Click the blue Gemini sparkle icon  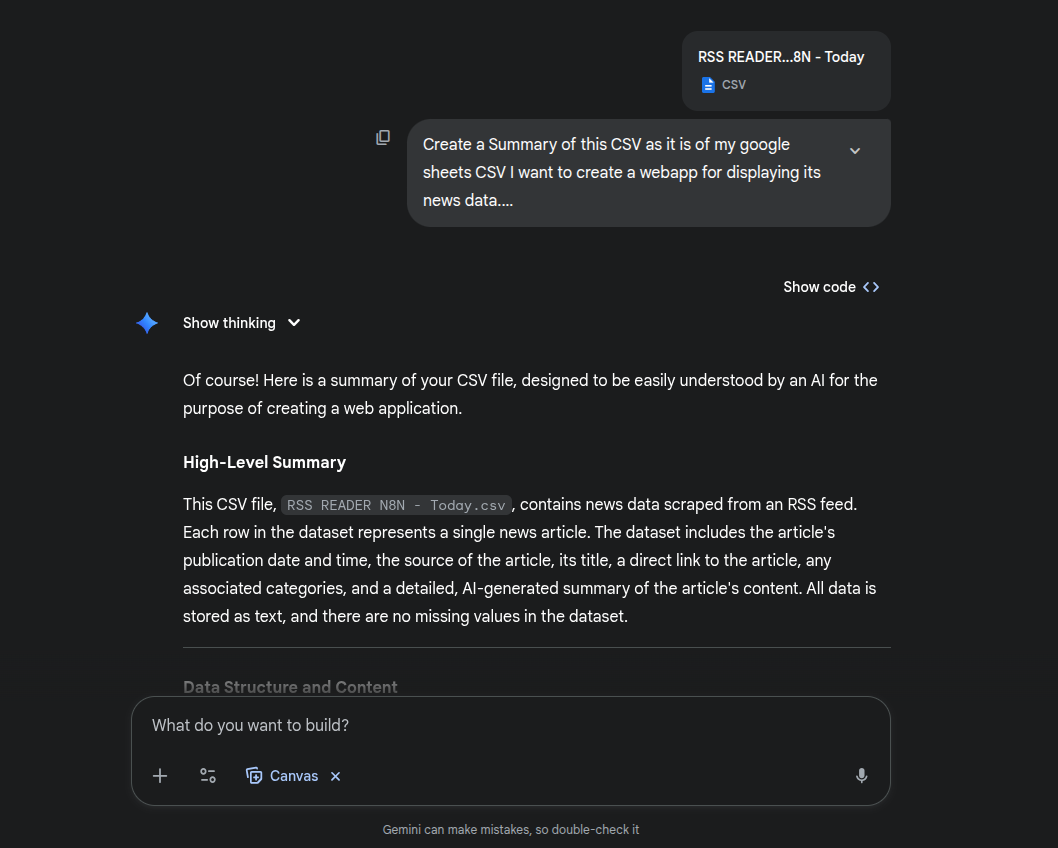click(x=147, y=323)
